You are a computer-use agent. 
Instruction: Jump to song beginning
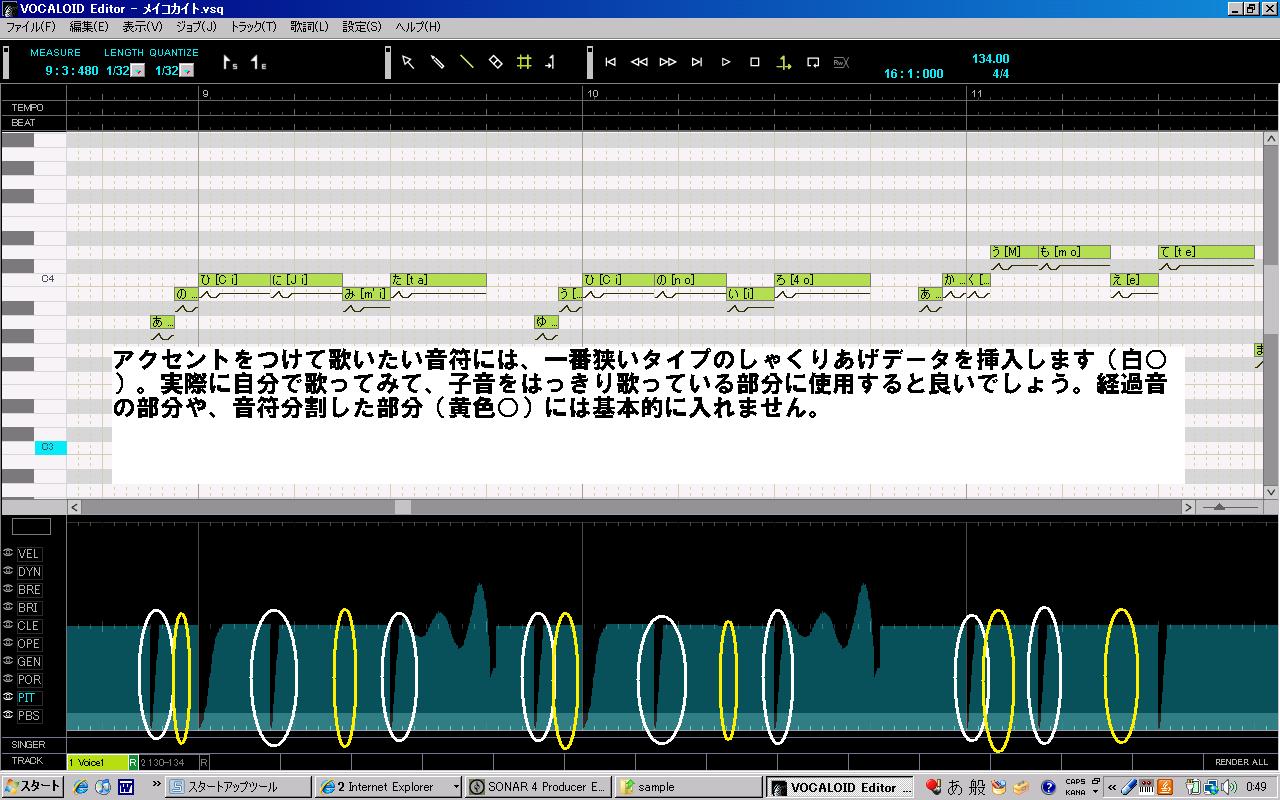(611, 62)
